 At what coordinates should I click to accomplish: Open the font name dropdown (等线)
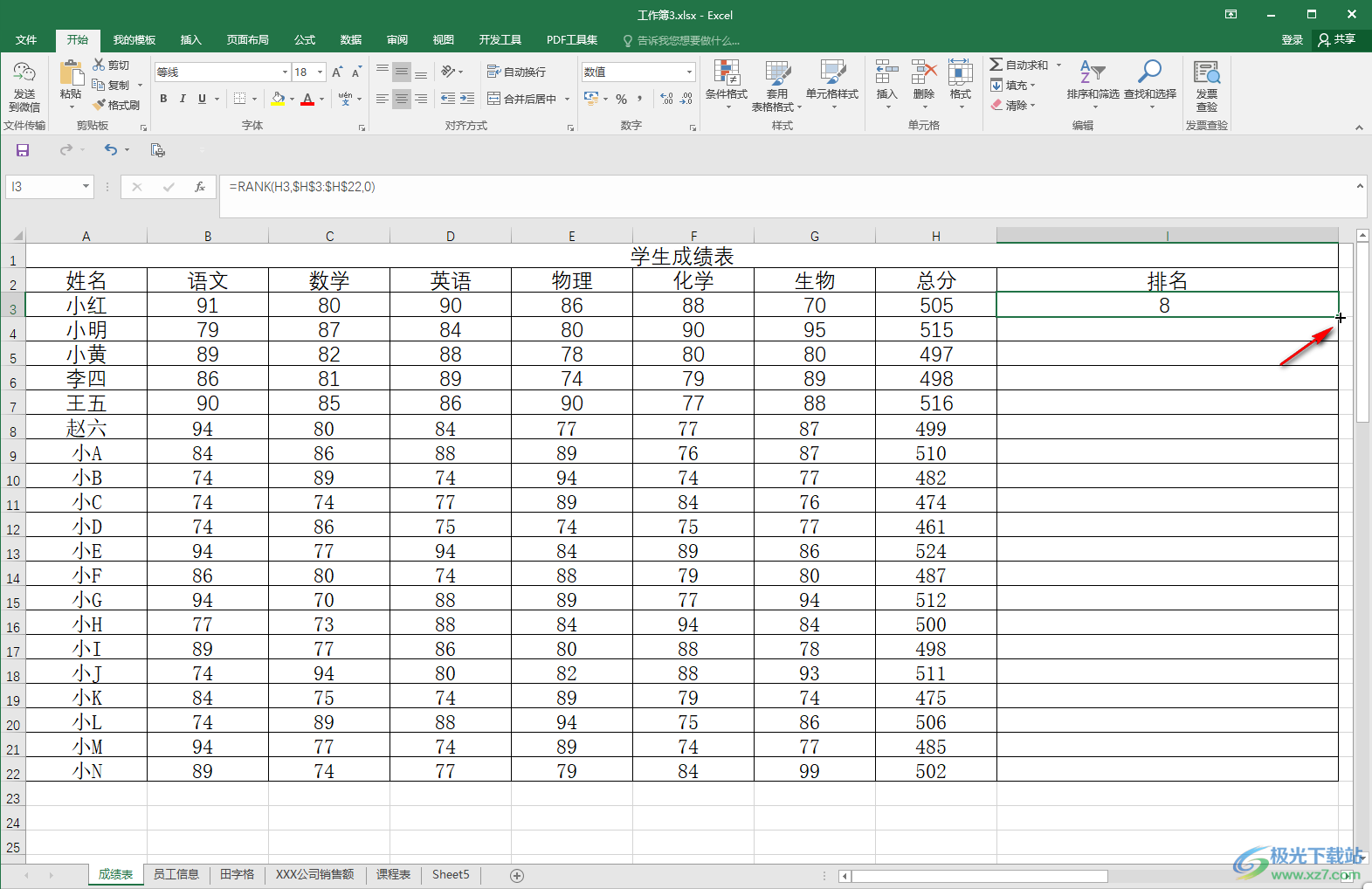[x=285, y=72]
